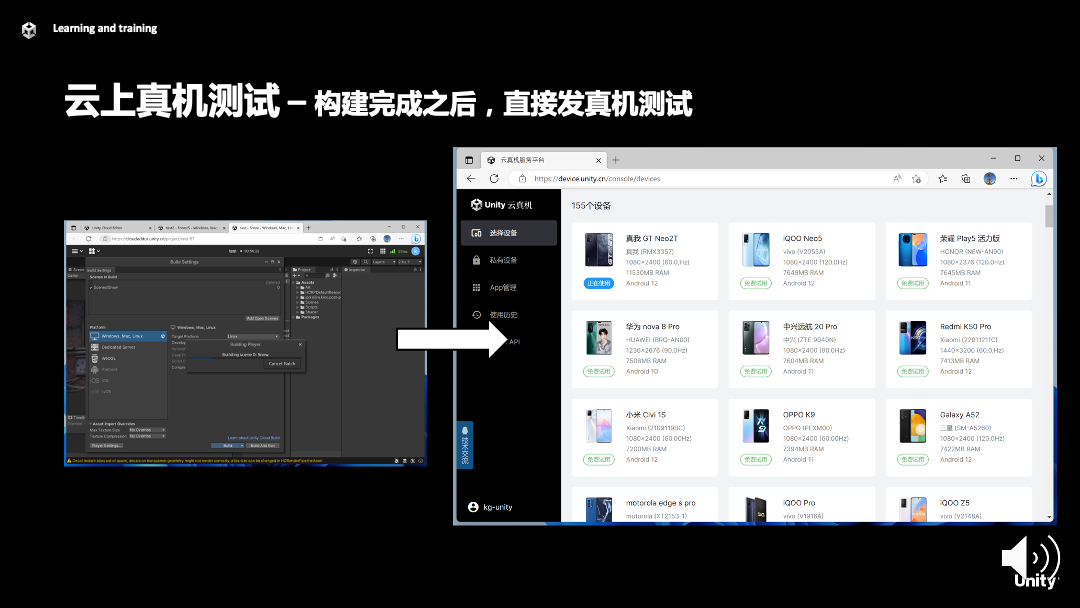Refresh the device console browser page
Viewport: 1080px width, 608px height.
tap(494, 178)
